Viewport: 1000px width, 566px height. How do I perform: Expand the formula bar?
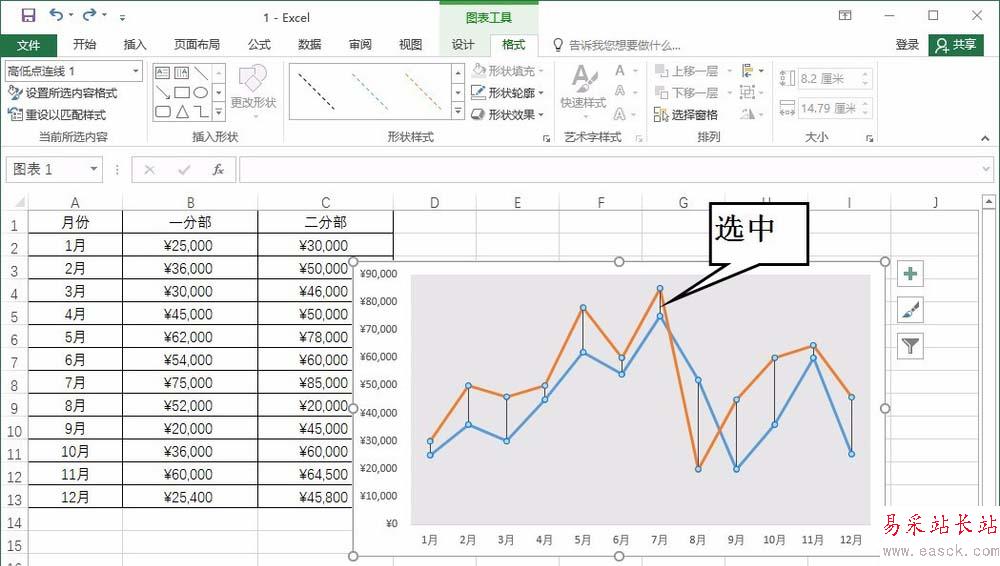click(x=987, y=170)
